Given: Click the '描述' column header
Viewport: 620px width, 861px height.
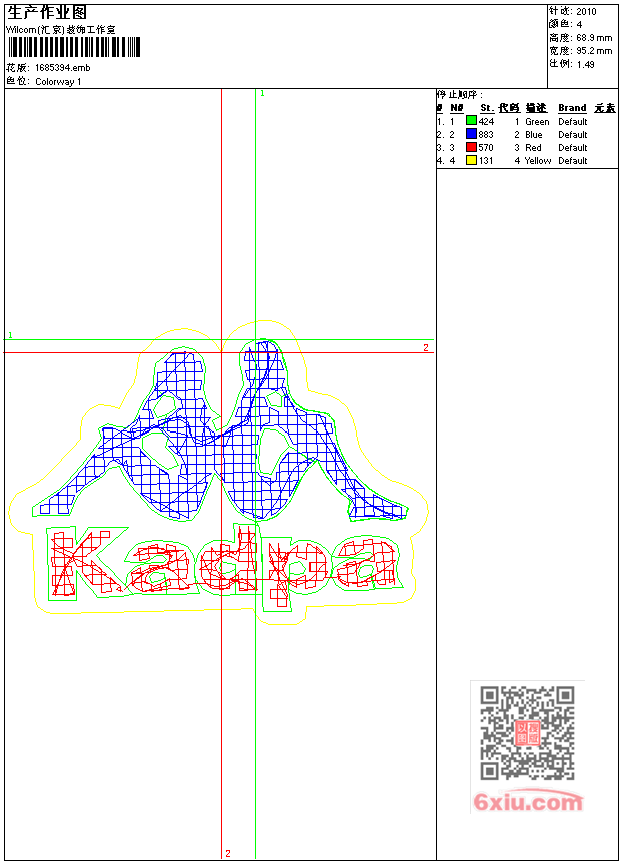Looking at the screenshot, I should [536, 108].
